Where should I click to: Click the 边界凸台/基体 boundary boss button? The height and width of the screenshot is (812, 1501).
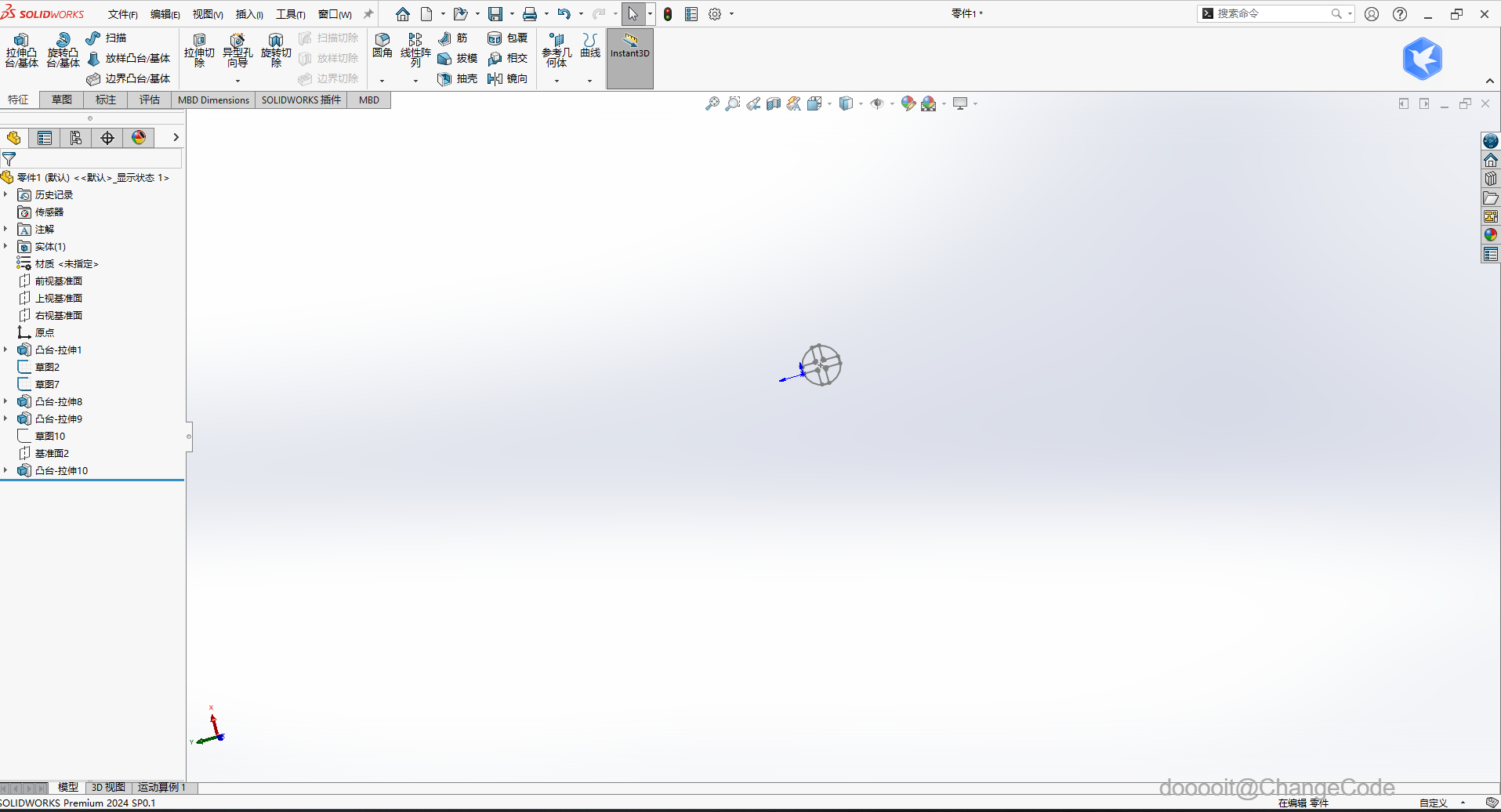(129, 78)
